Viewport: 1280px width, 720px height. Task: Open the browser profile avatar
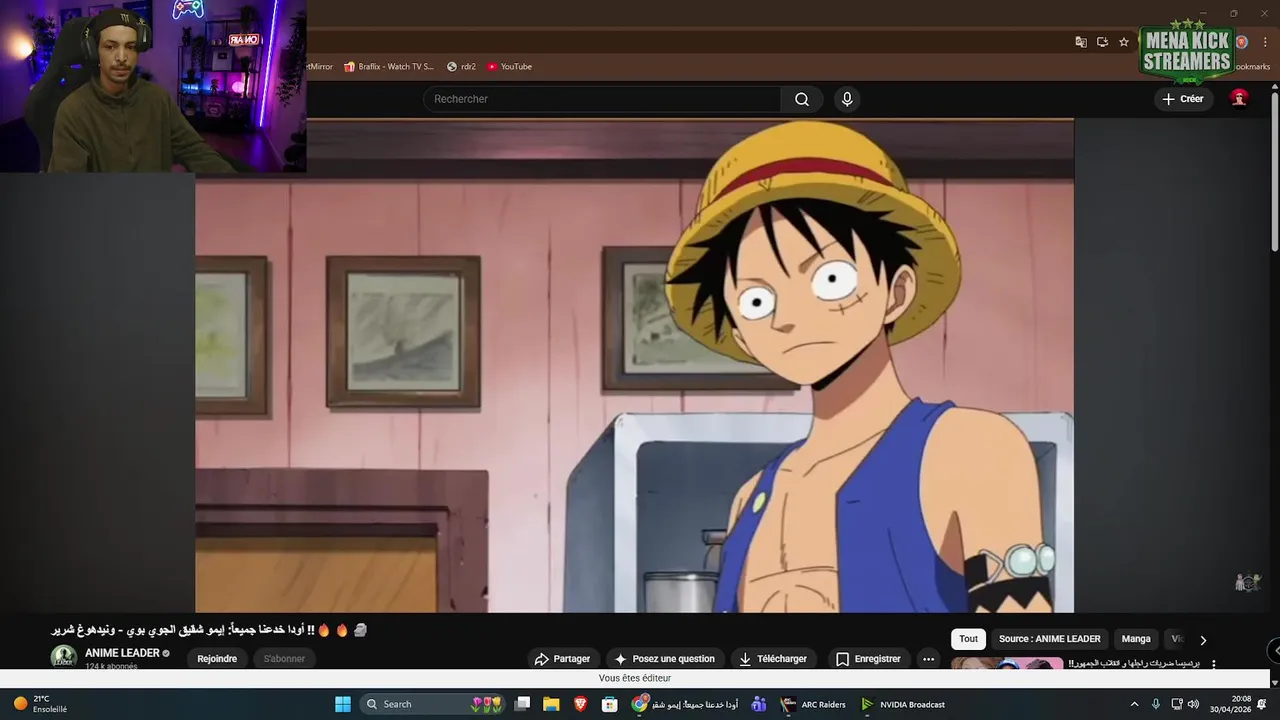pyautogui.click(x=1242, y=42)
